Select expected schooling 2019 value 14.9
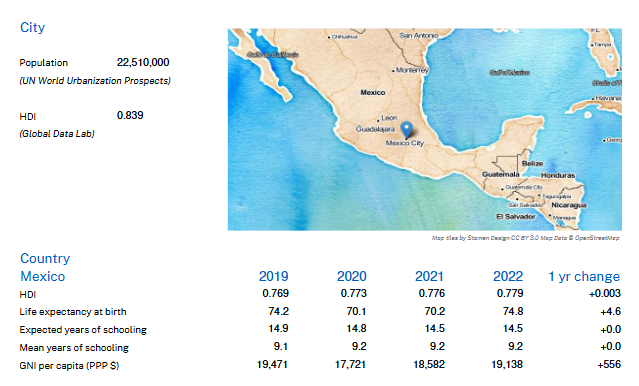 tap(279, 329)
